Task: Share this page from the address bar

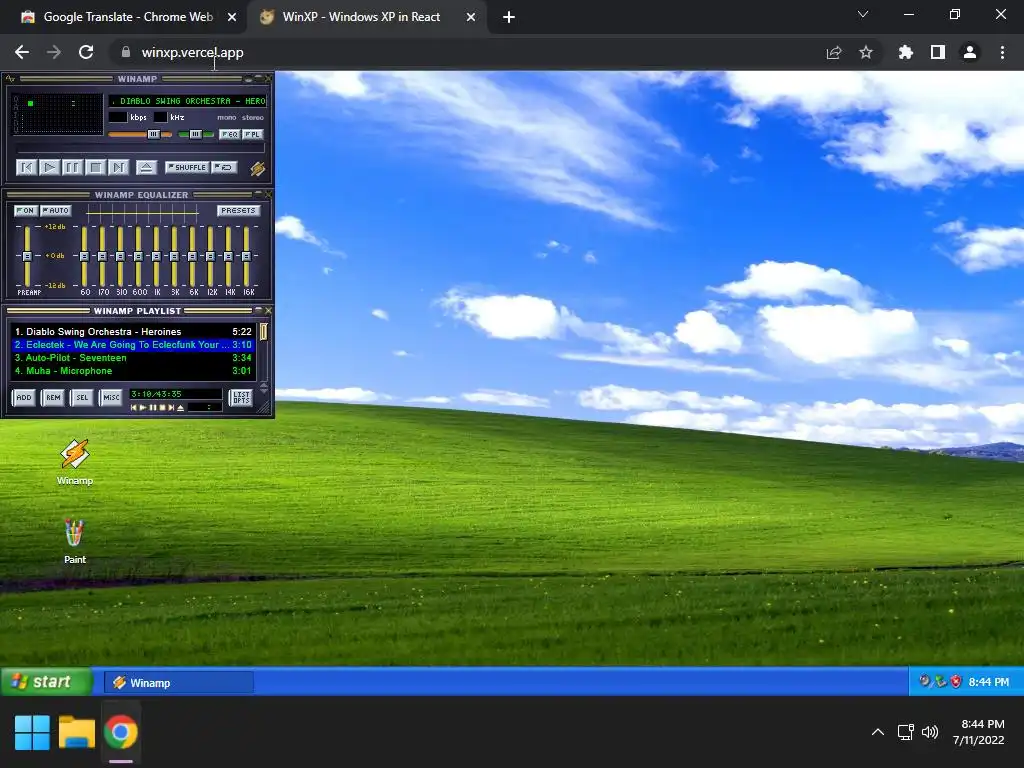Action: [x=834, y=52]
